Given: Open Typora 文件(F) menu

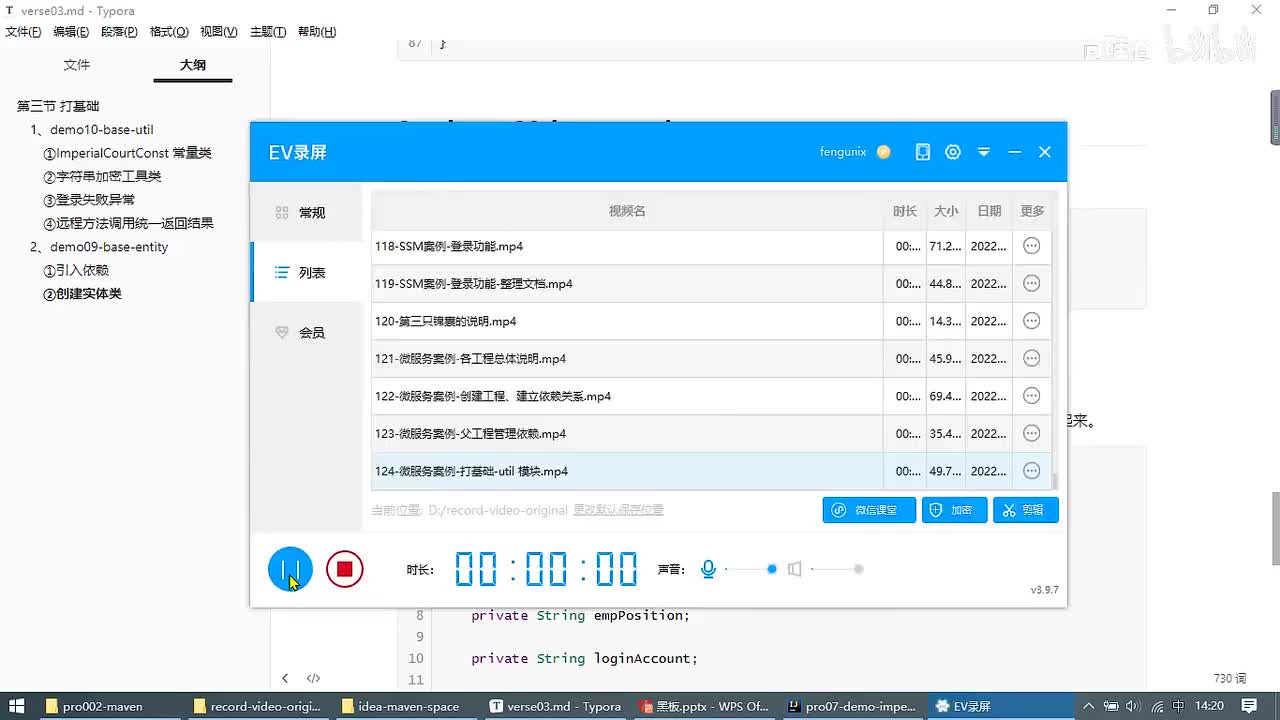Looking at the screenshot, I should click(x=23, y=32).
